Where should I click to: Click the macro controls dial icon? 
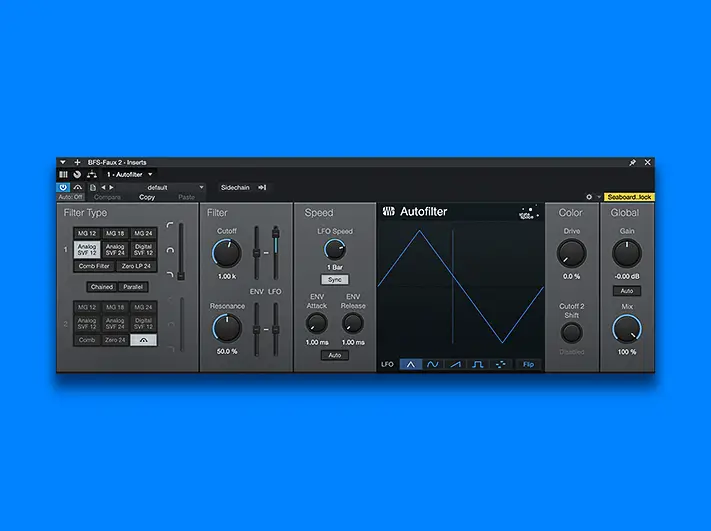coord(77,174)
